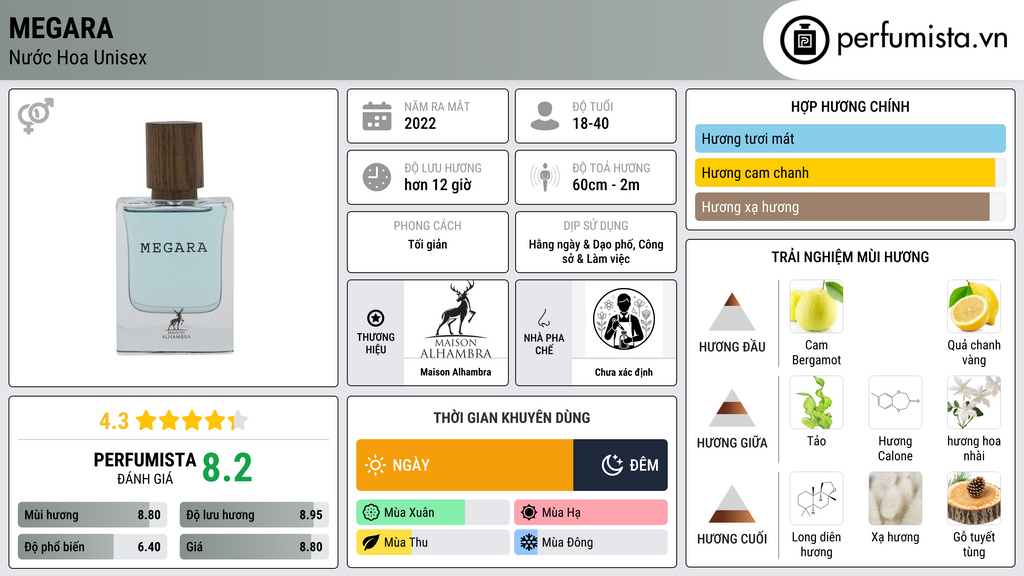Click the Chưa xác định perfumer text
The image size is (1024, 576).
coord(624,372)
